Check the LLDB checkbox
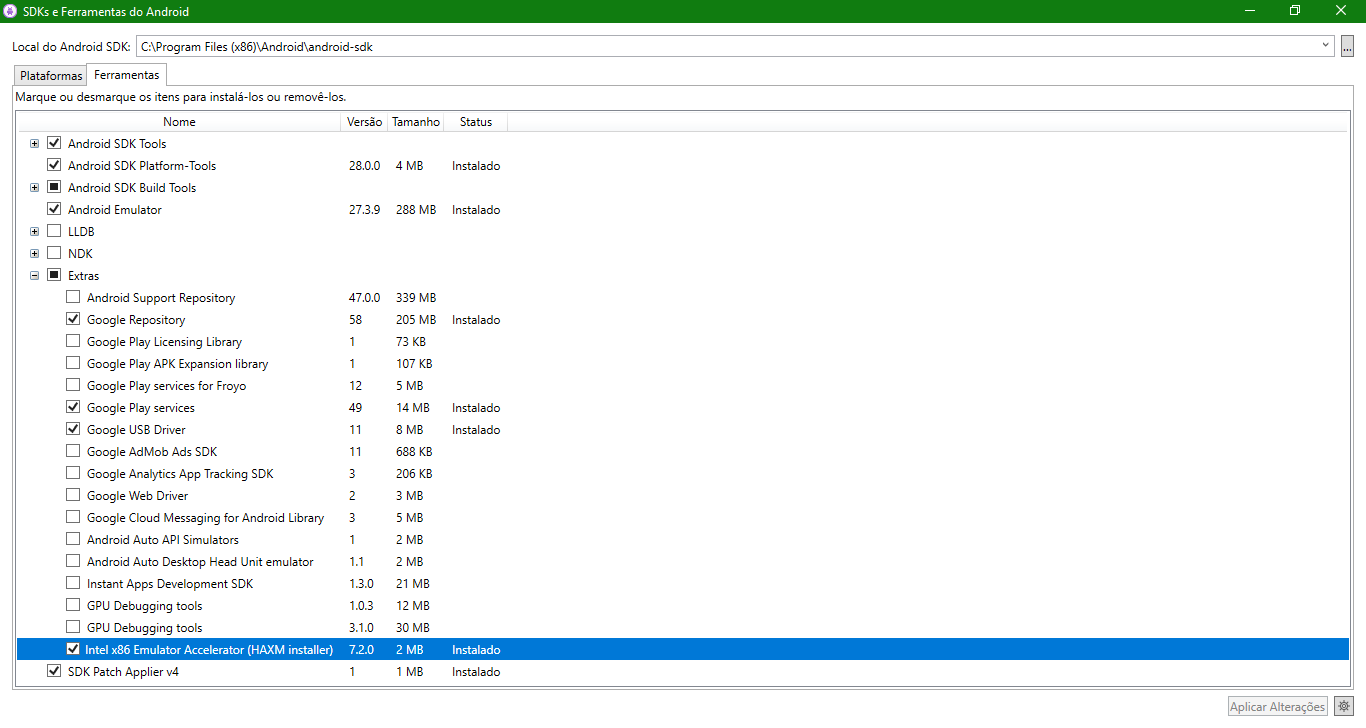 (54, 231)
